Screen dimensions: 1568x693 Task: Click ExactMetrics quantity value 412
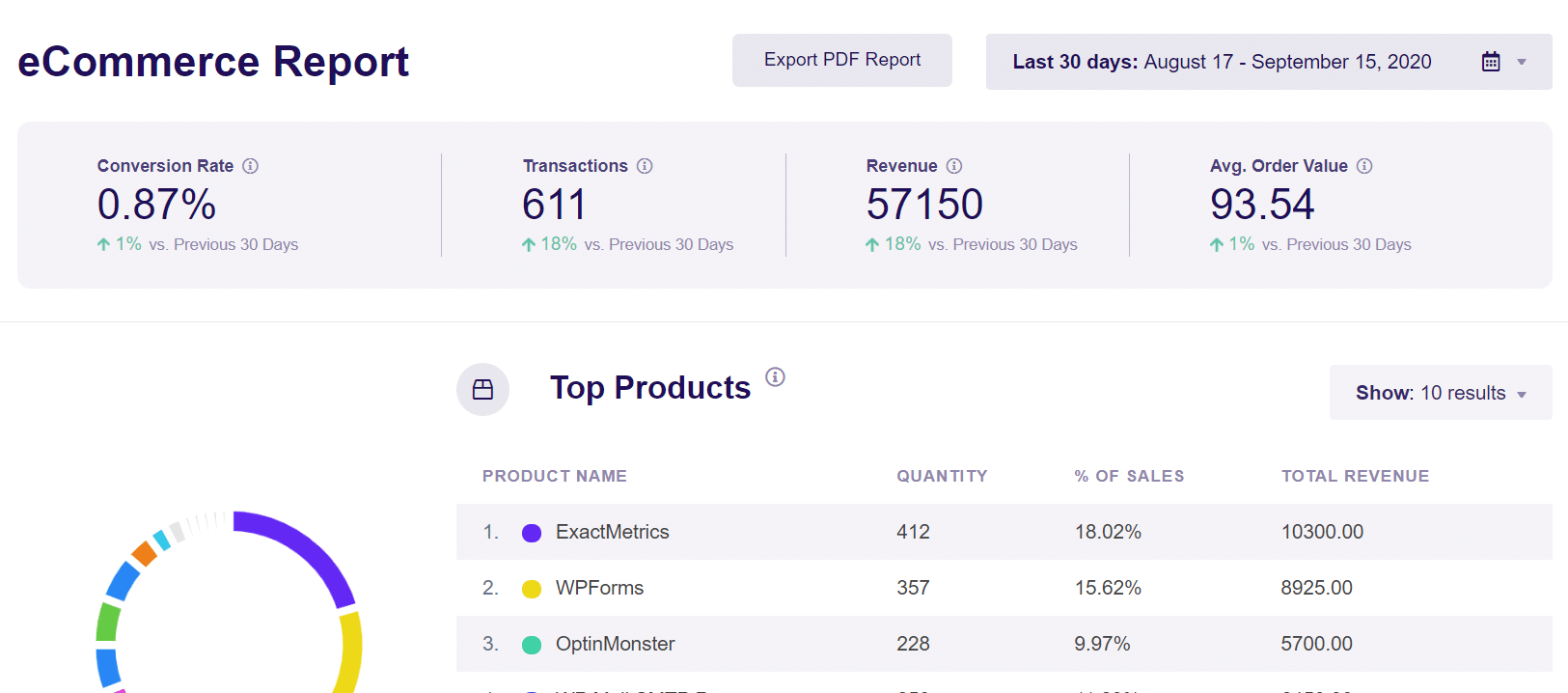pos(913,532)
